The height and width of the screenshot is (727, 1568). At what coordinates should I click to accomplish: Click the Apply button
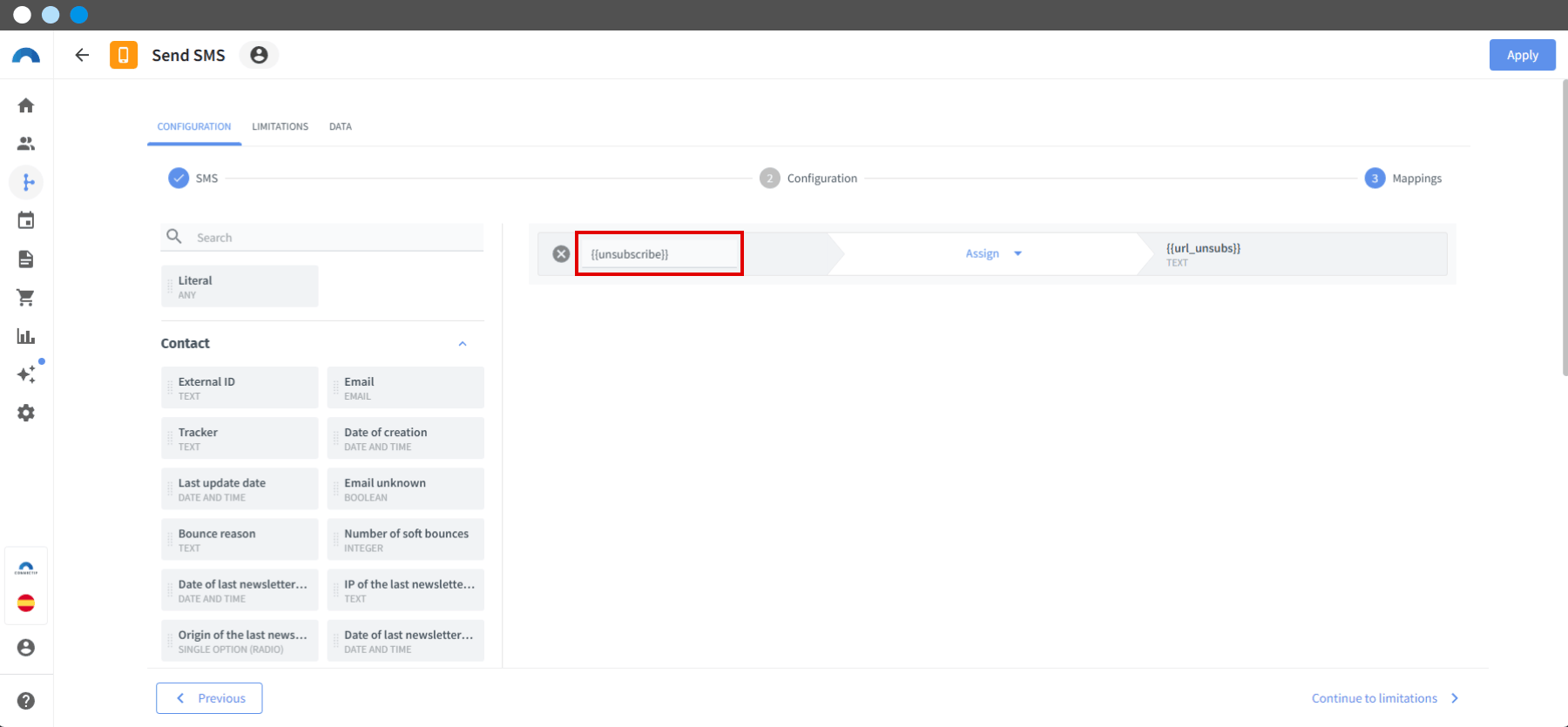click(x=1522, y=55)
